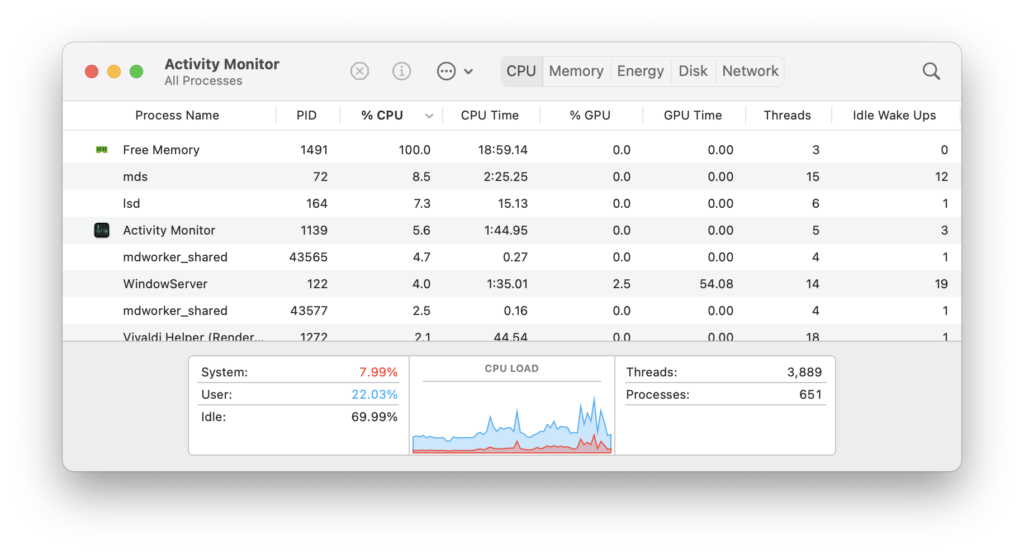Toggle sort arrow on % CPU column
The width and height of the screenshot is (1024, 554).
429,116
